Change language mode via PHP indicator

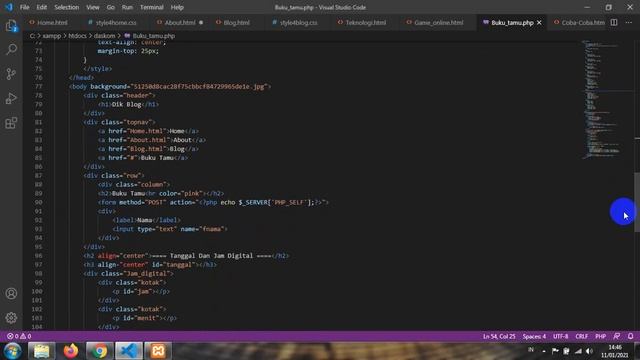pos(600,336)
